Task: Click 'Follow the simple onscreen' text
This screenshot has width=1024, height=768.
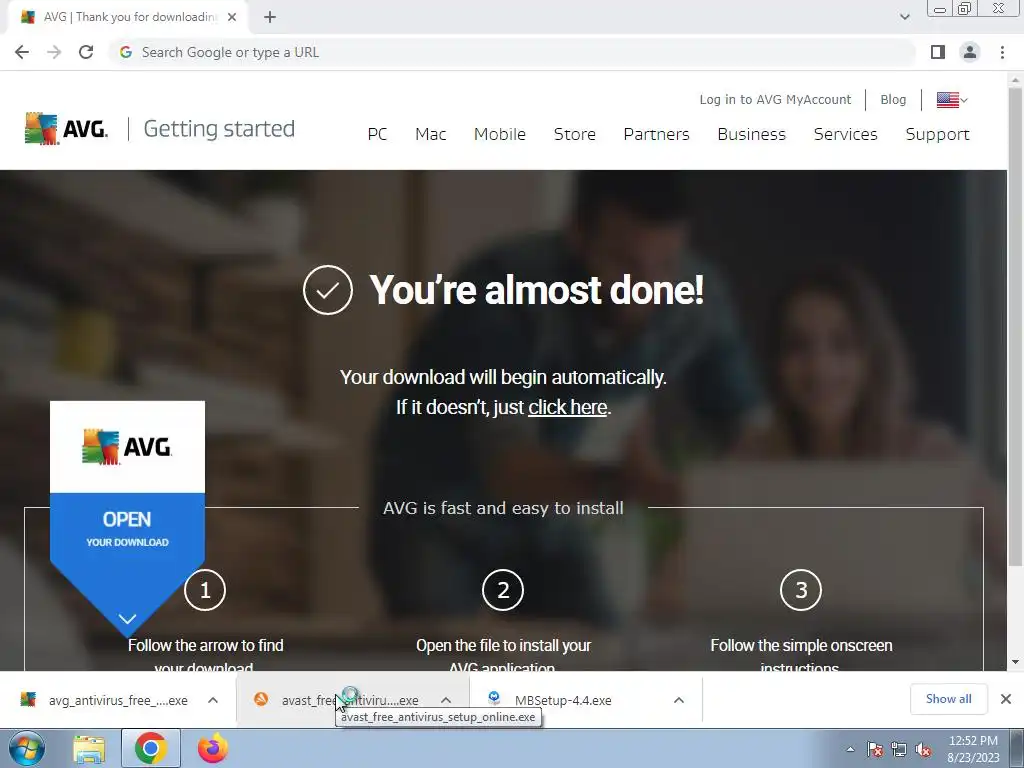Action: point(801,645)
